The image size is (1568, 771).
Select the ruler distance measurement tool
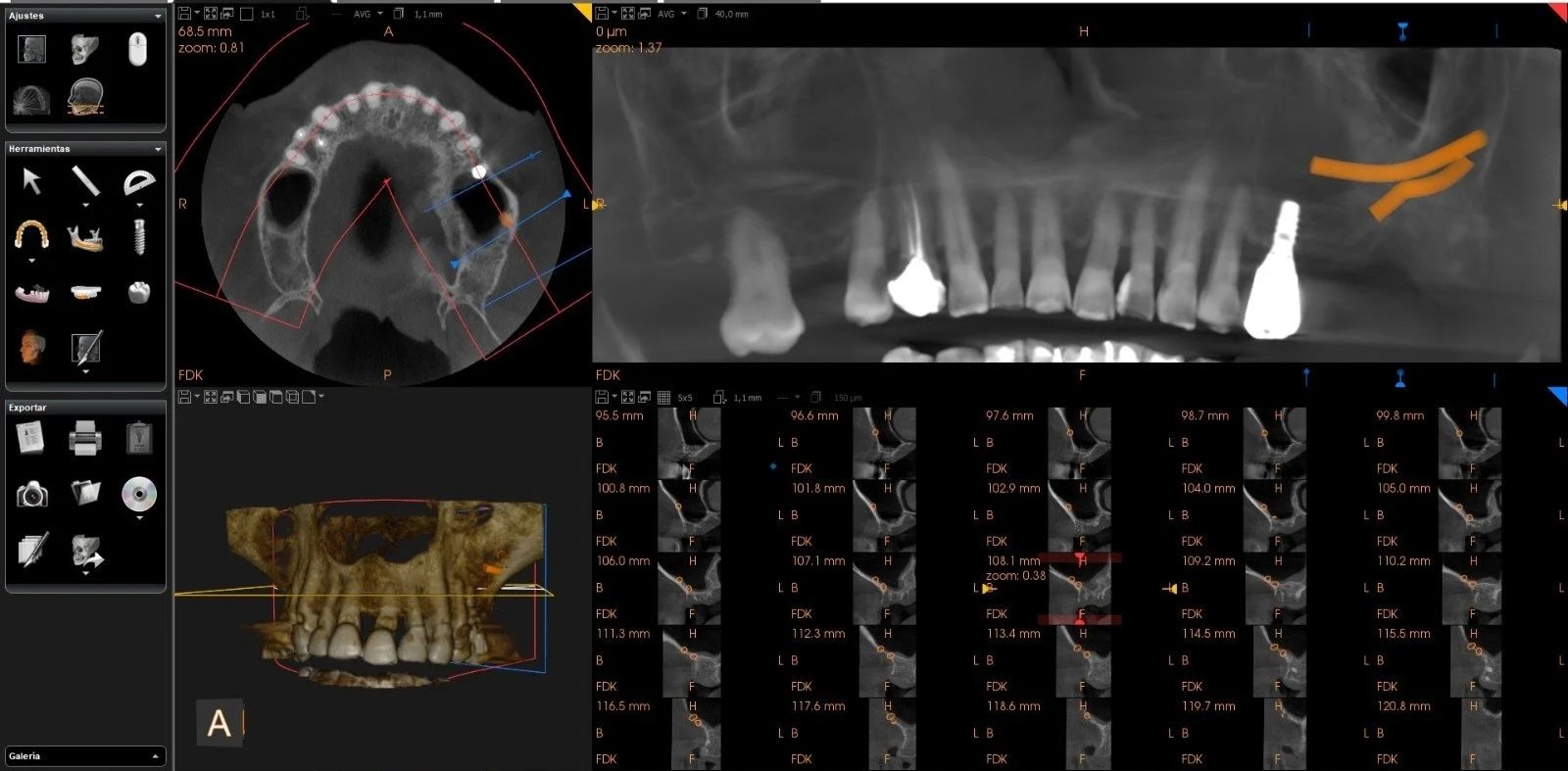coord(85,181)
